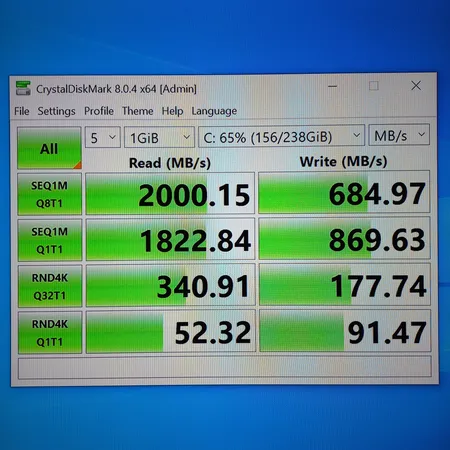
Task: Click RND4K Q1T1 write value 91.47
Action: click(x=345, y=331)
